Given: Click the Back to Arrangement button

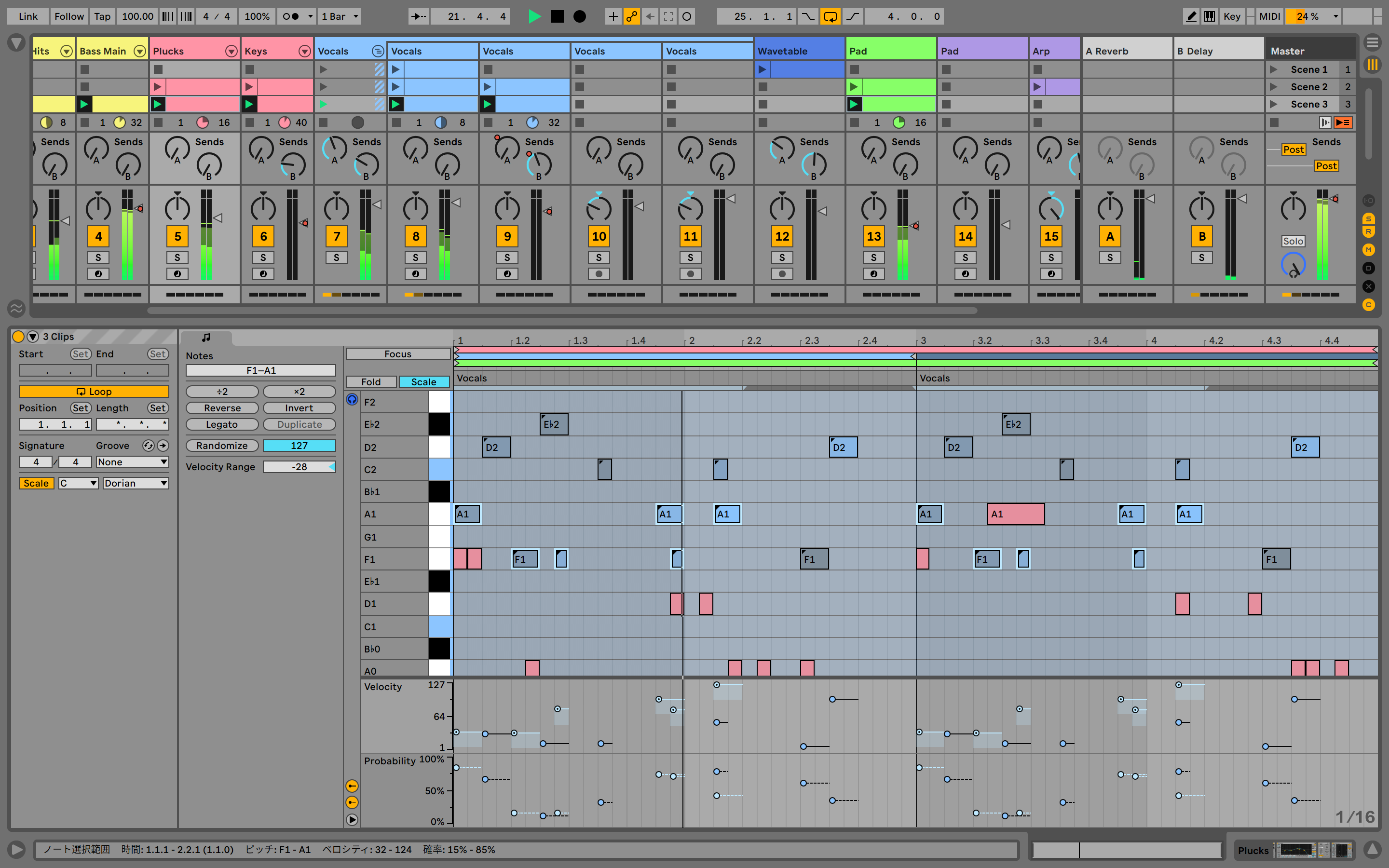Looking at the screenshot, I should (x=1343, y=122).
